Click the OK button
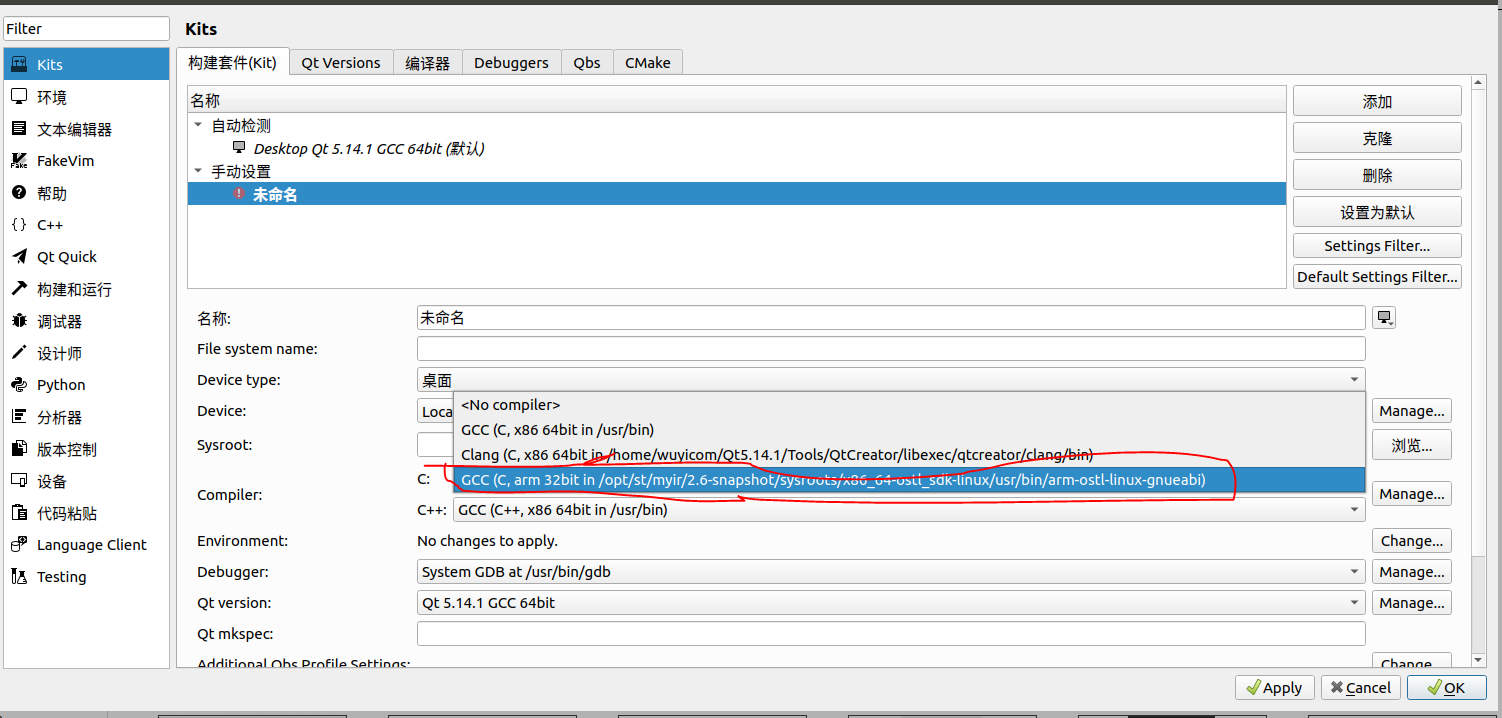The height and width of the screenshot is (718, 1502). pos(1446,688)
